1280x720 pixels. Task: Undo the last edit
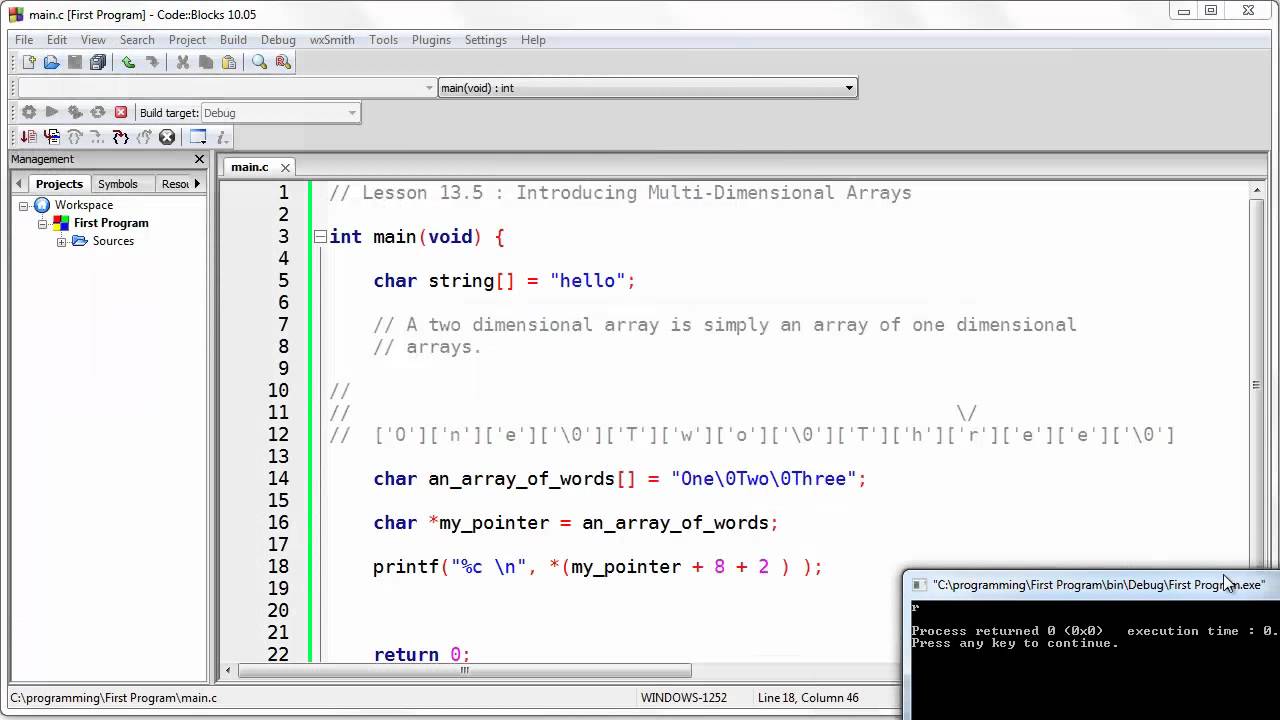coord(128,62)
